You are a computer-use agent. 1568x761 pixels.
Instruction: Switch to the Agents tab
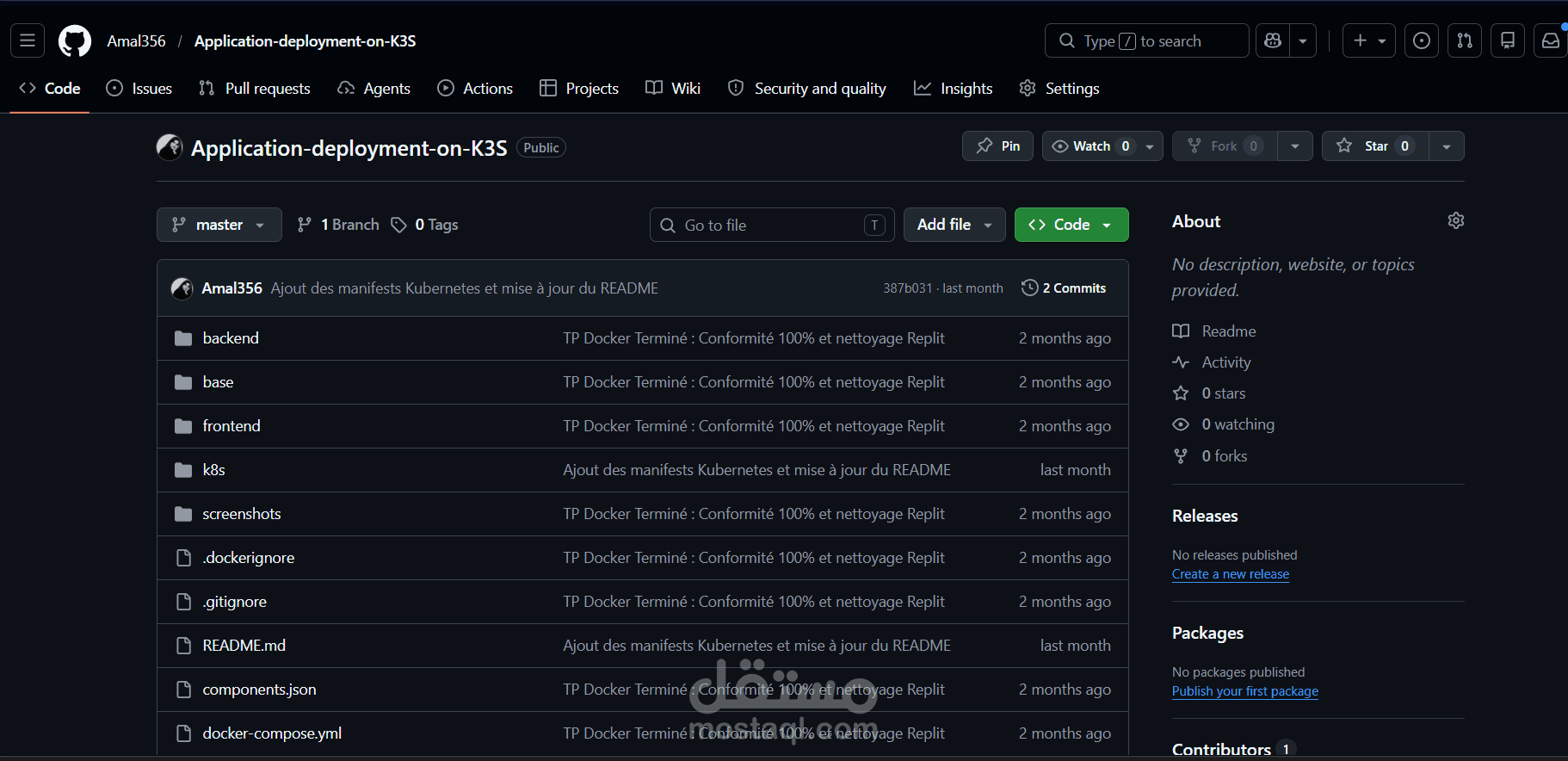pos(374,89)
